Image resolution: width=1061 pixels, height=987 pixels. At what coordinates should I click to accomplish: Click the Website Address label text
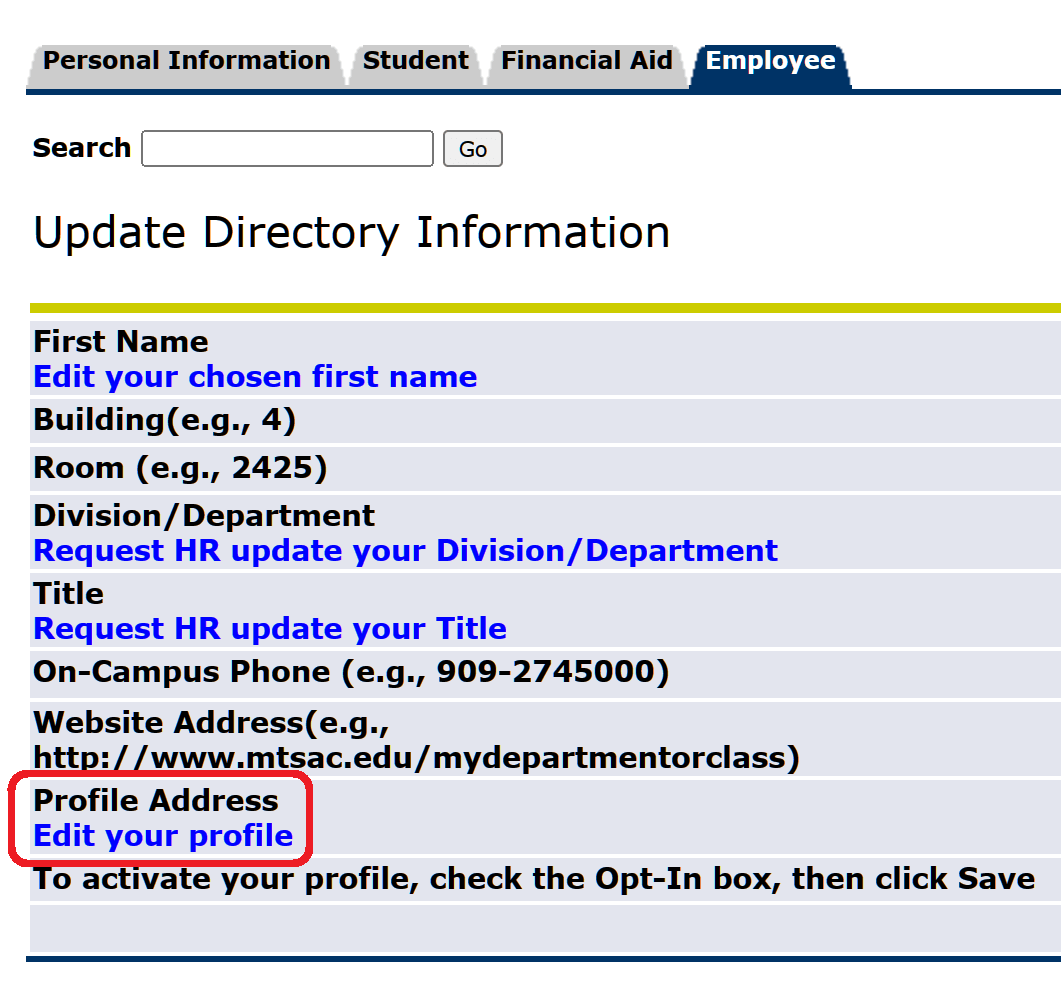416,739
